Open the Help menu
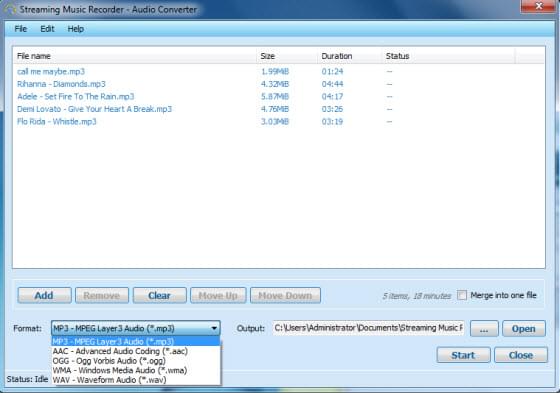560x393 pixels. (x=76, y=29)
